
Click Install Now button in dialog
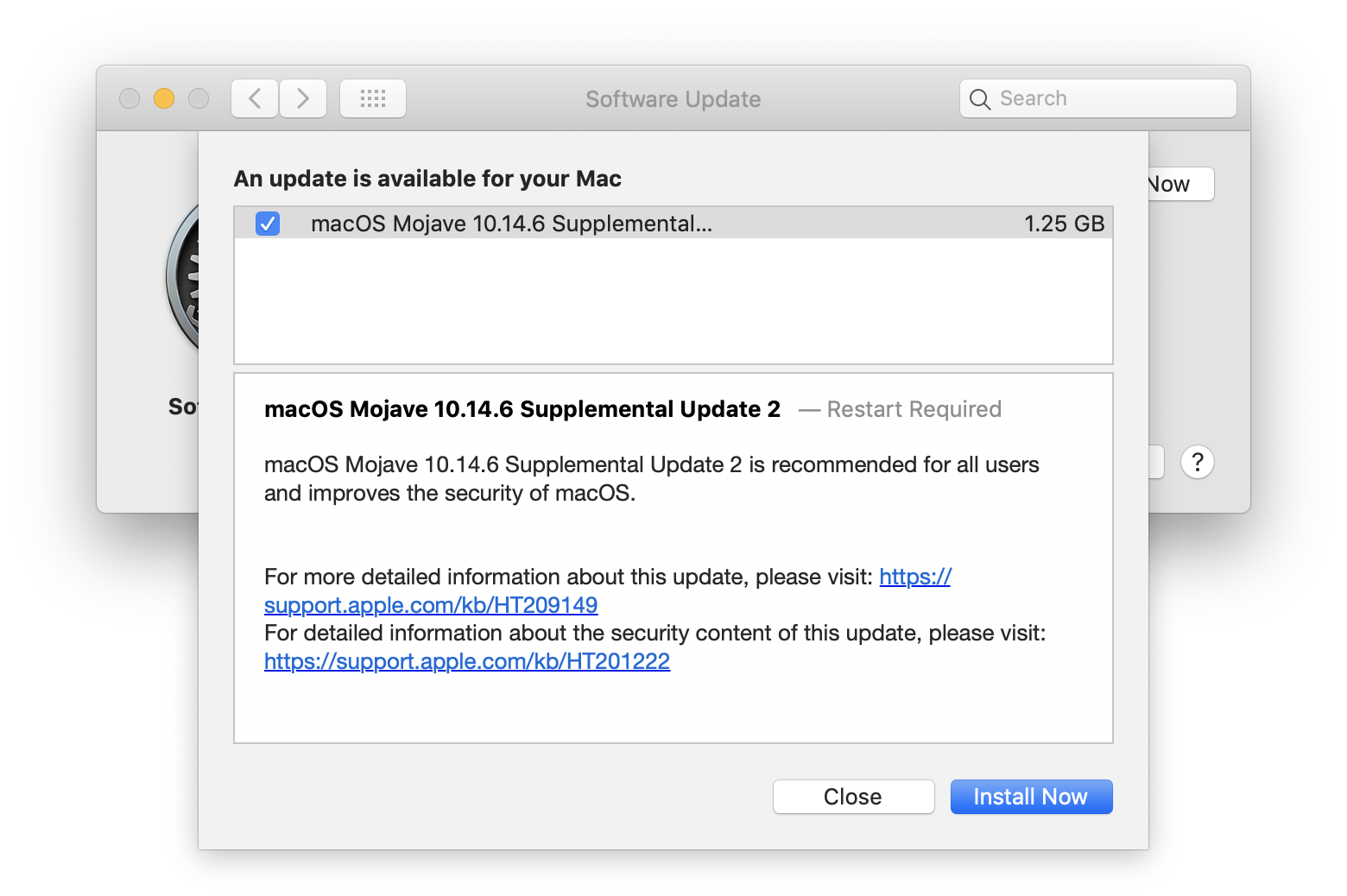1031,797
